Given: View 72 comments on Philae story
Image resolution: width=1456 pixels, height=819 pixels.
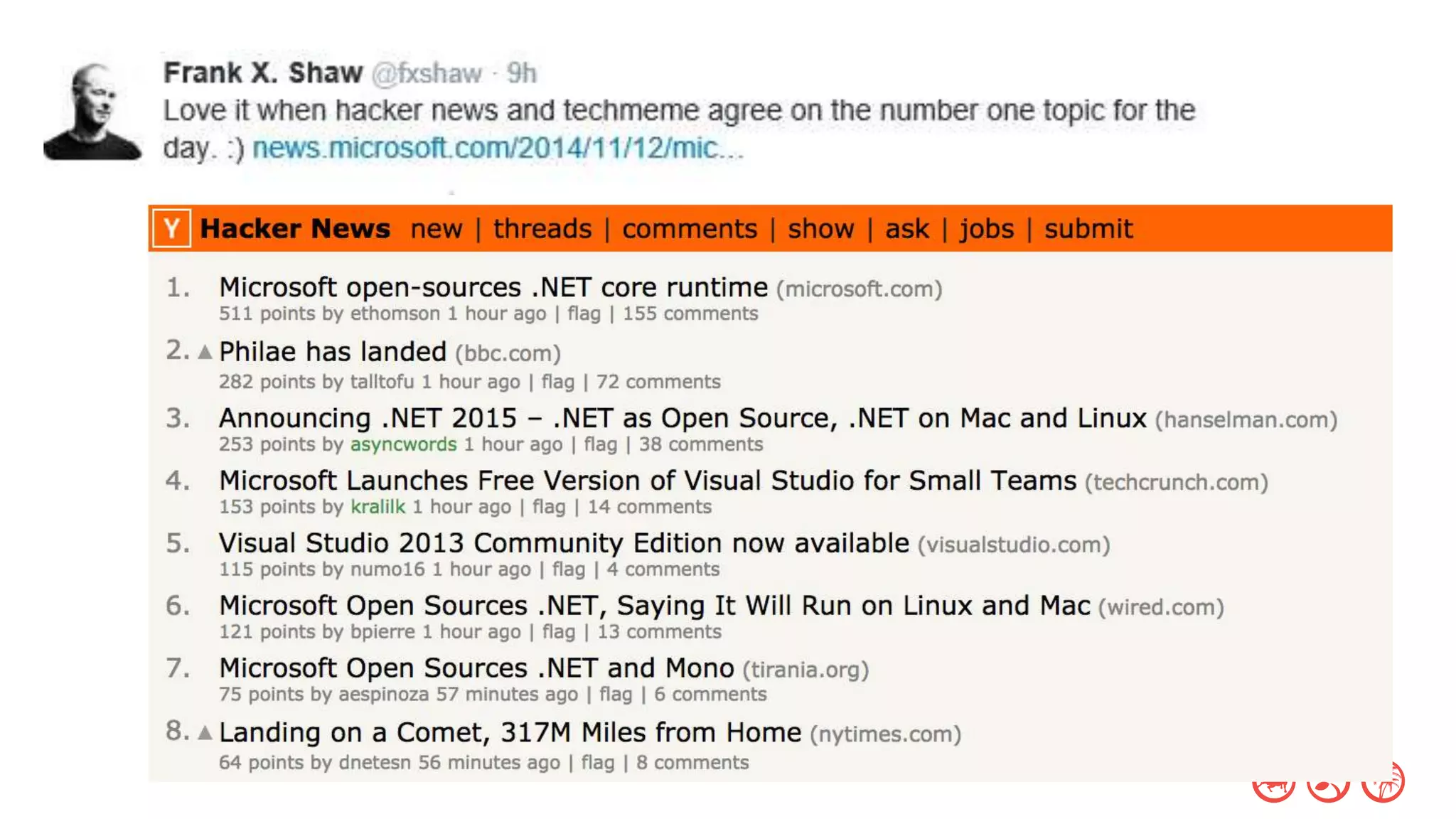Looking at the screenshot, I should coord(658,382).
